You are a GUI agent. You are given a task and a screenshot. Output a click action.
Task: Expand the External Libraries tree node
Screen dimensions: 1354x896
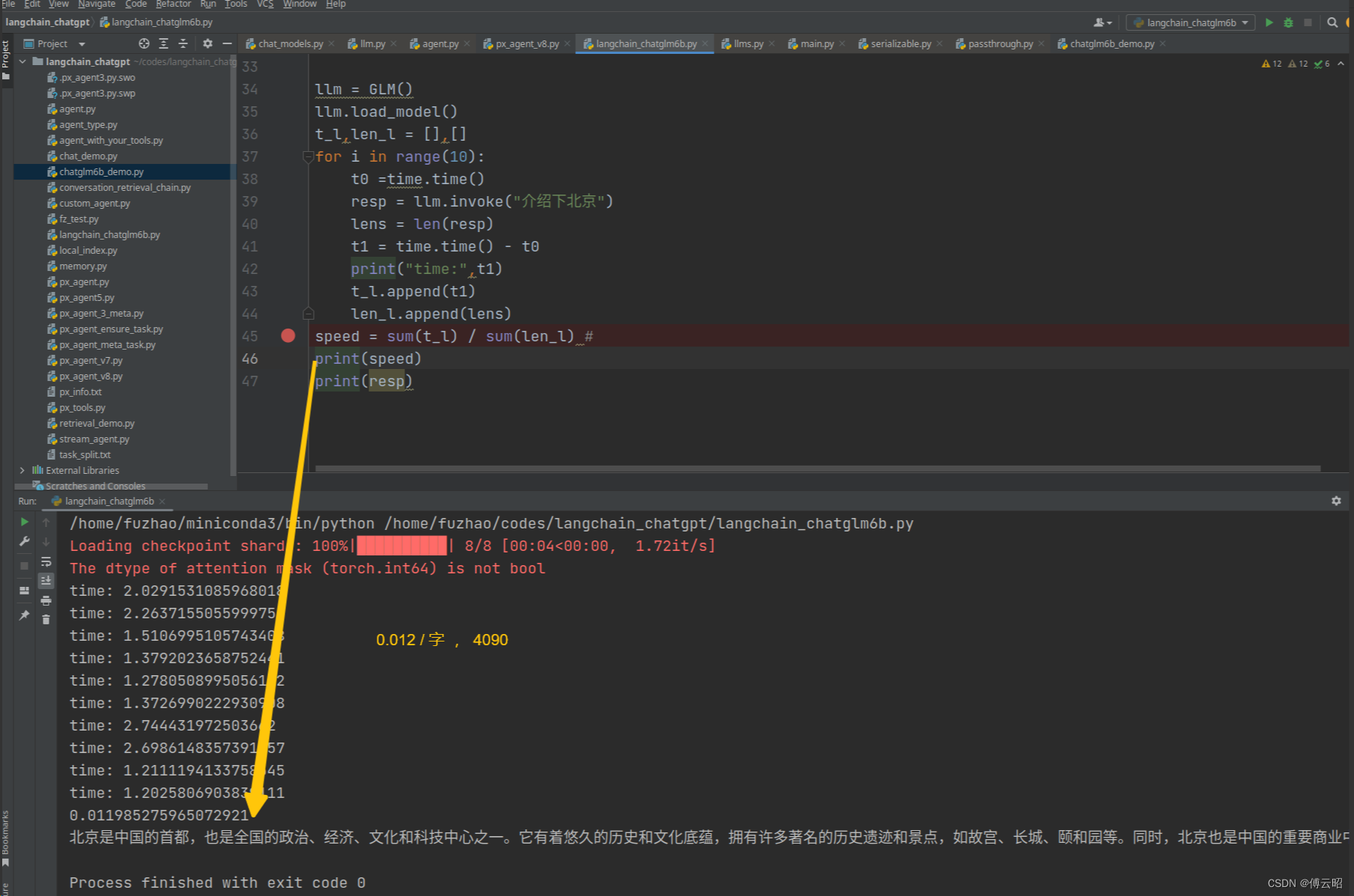pyautogui.click(x=22, y=470)
